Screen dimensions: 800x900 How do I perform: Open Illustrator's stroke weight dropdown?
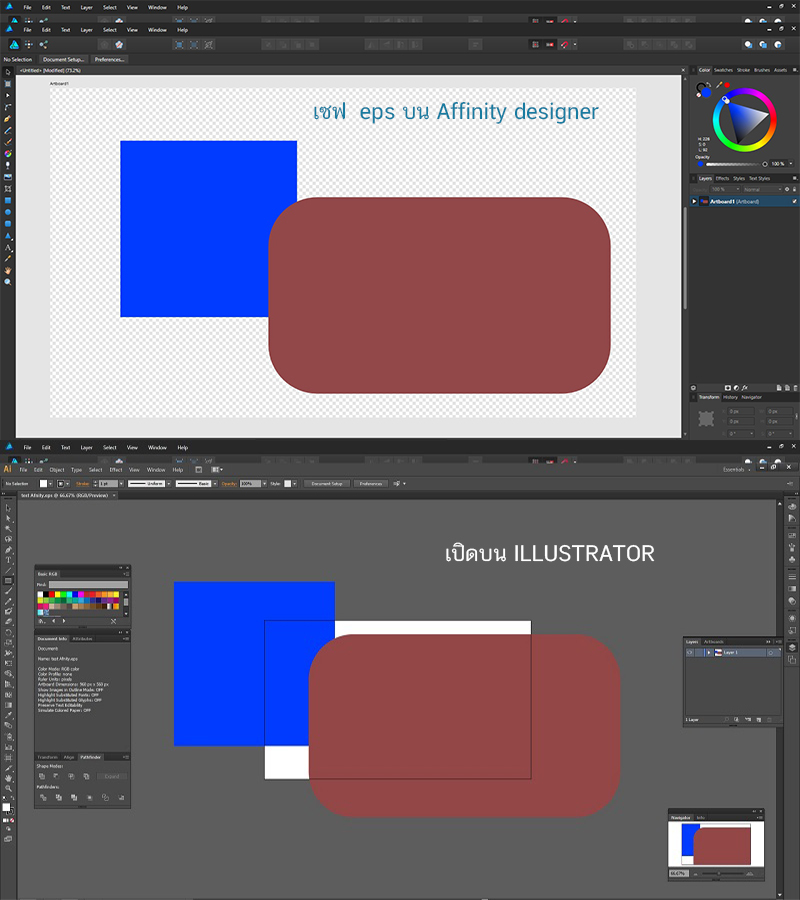pyautogui.click(x=121, y=484)
